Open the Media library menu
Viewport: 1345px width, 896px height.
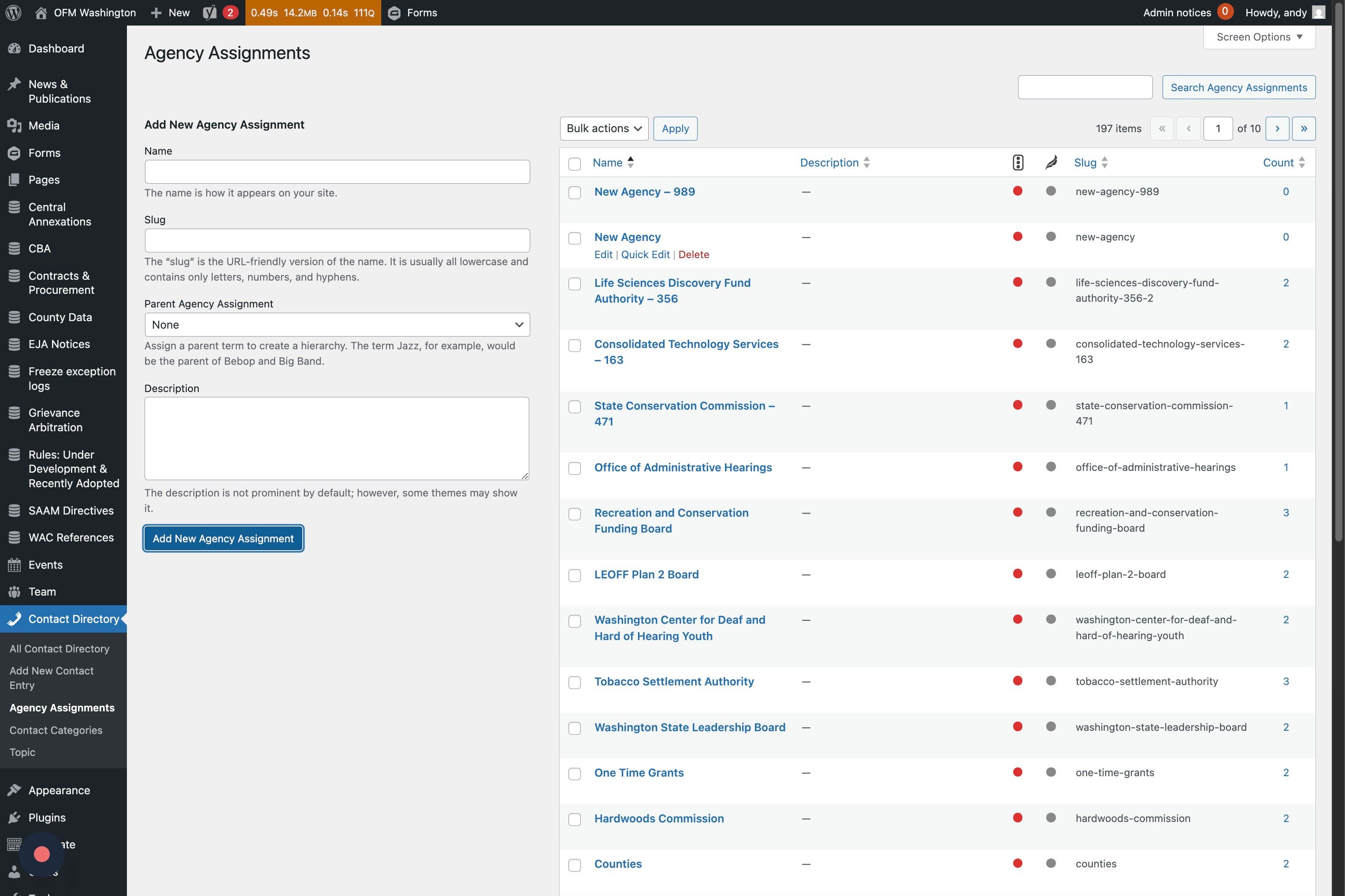(x=44, y=126)
